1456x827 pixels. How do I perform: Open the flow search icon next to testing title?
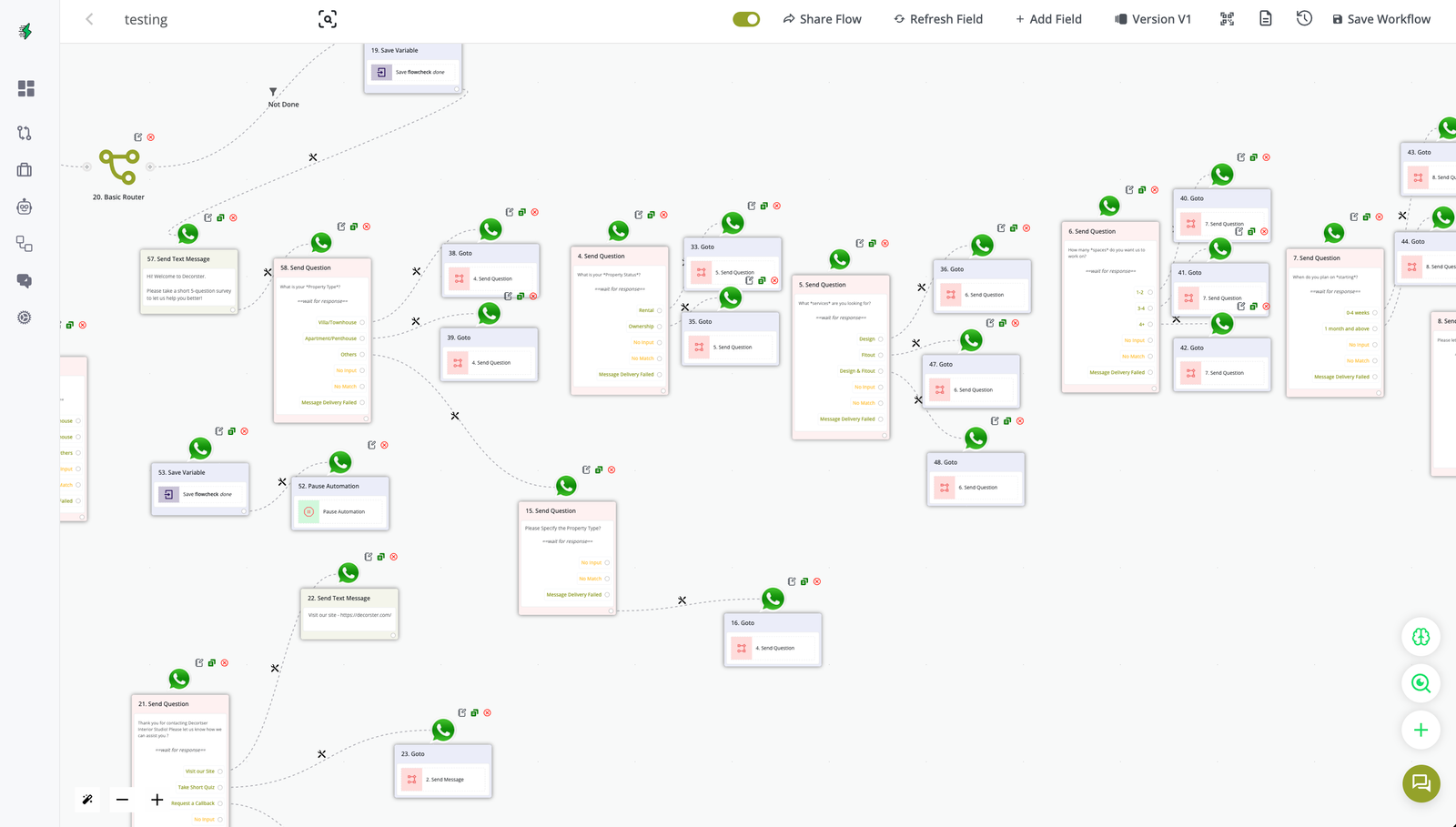click(327, 18)
